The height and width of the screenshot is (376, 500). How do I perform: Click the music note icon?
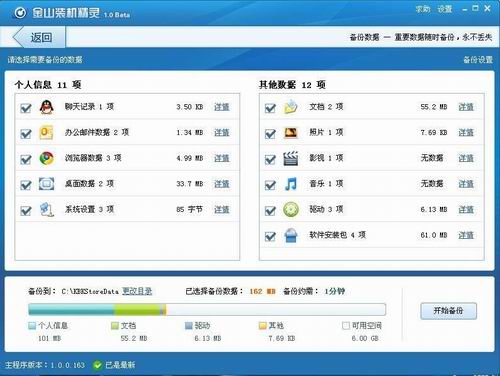[x=291, y=184]
